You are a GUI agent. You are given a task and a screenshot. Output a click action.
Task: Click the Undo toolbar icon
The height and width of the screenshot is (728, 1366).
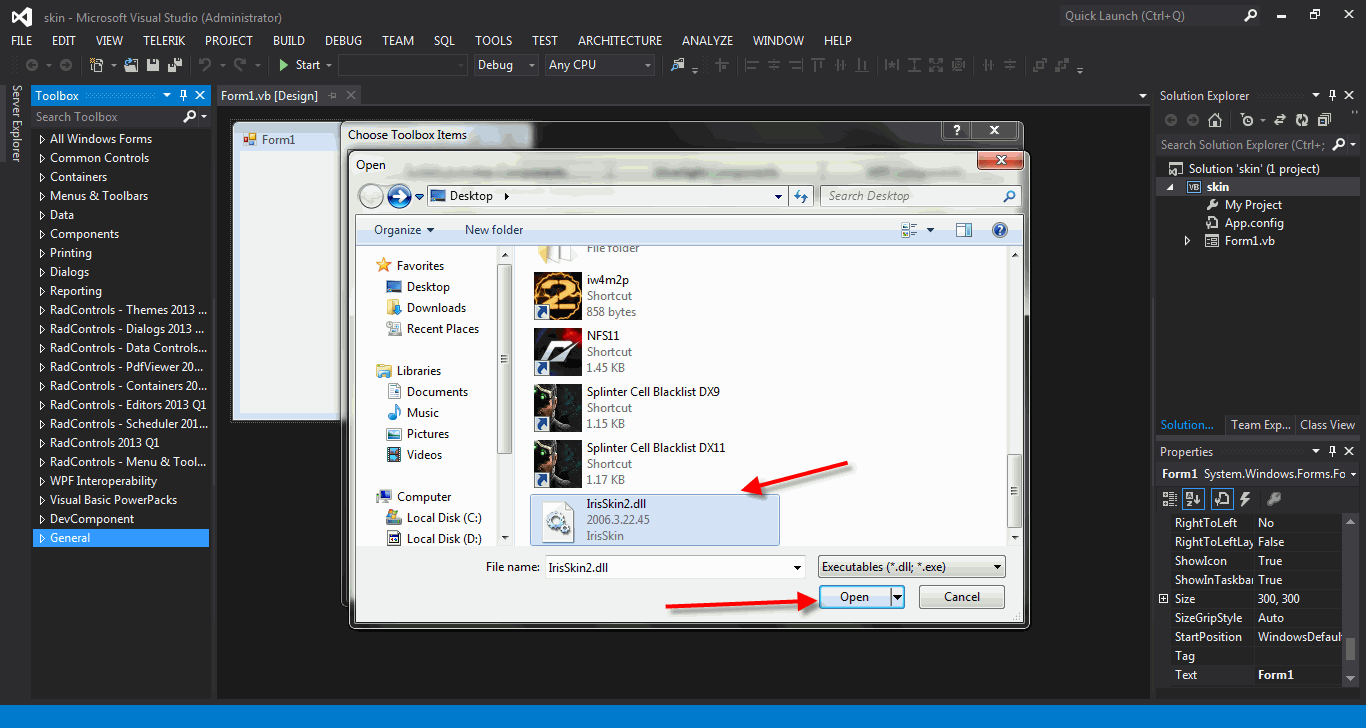pyautogui.click(x=204, y=65)
